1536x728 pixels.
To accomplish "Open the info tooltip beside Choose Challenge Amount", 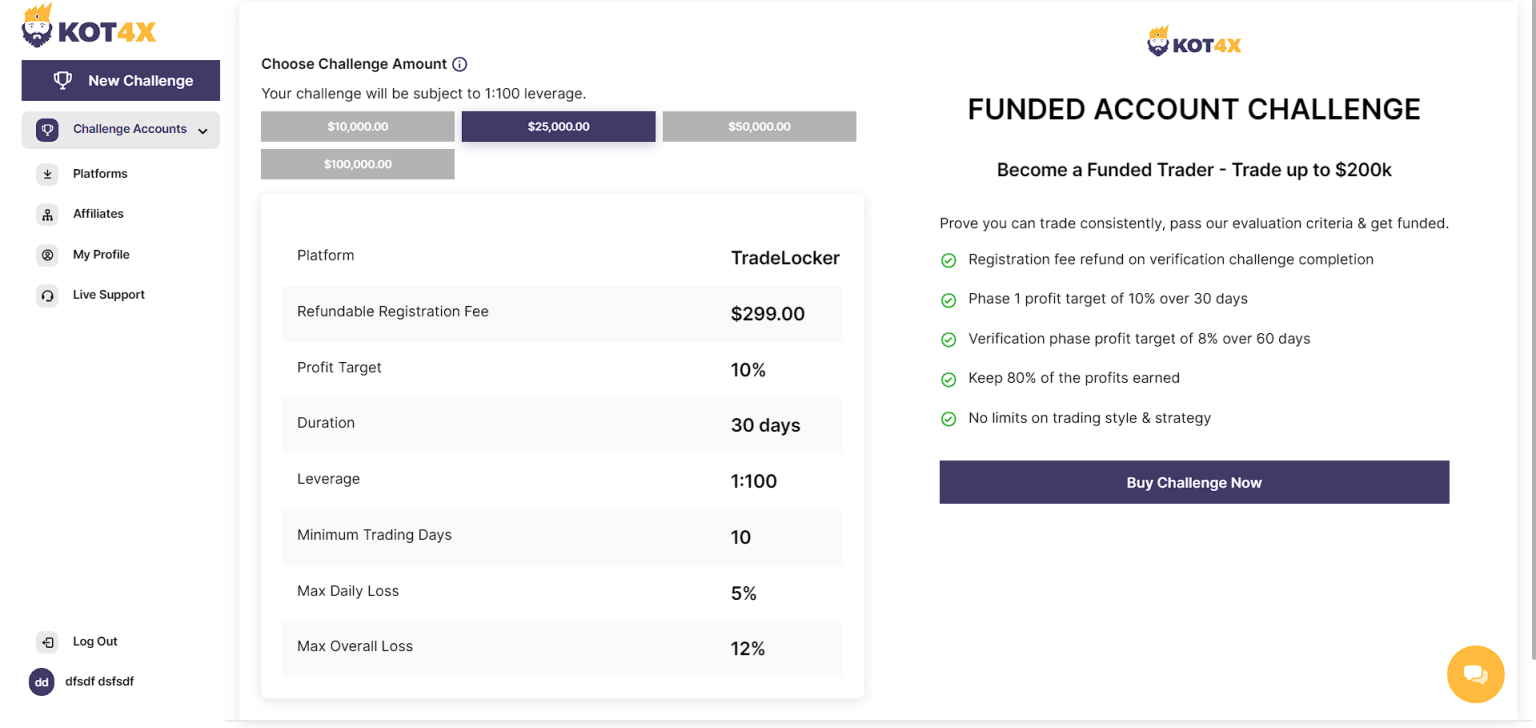I will point(460,64).
